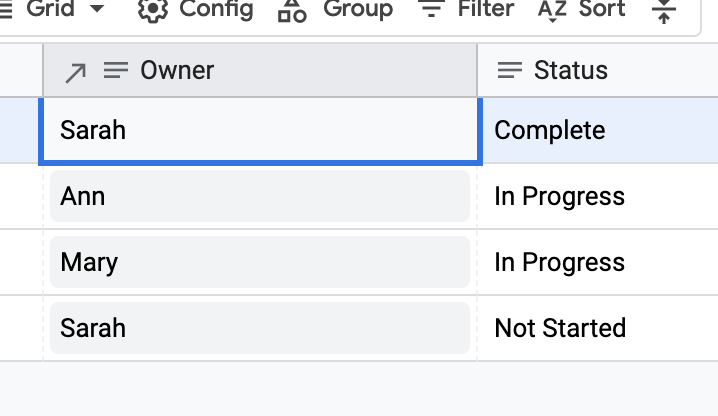Image resolution: width=718 pixels, height=416 pixels.
Task: Open the Mary owner dropdown cell
Action: click(259, 262)
